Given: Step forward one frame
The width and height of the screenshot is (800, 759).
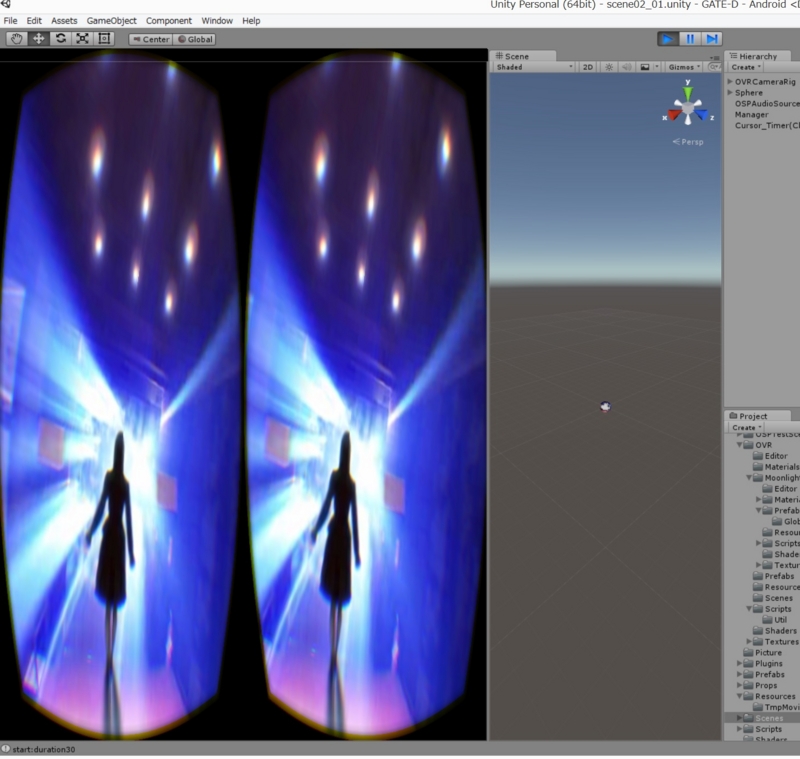Looking at the screenshot, I should coord(712,39).
